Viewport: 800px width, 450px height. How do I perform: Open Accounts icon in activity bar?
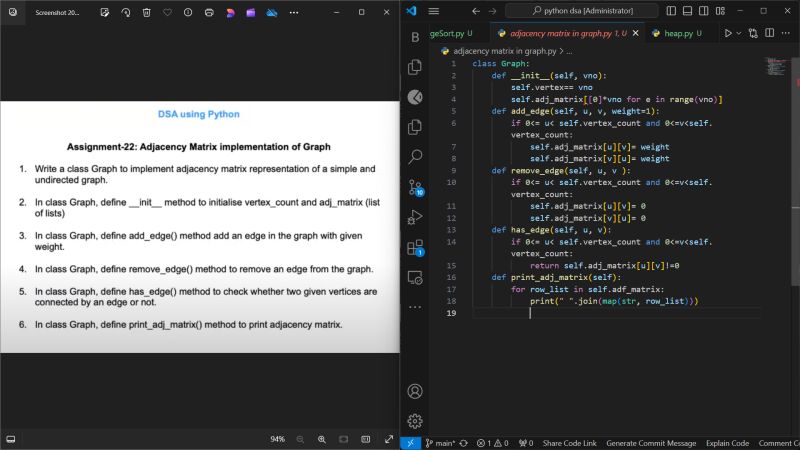[x=415, y=391]
